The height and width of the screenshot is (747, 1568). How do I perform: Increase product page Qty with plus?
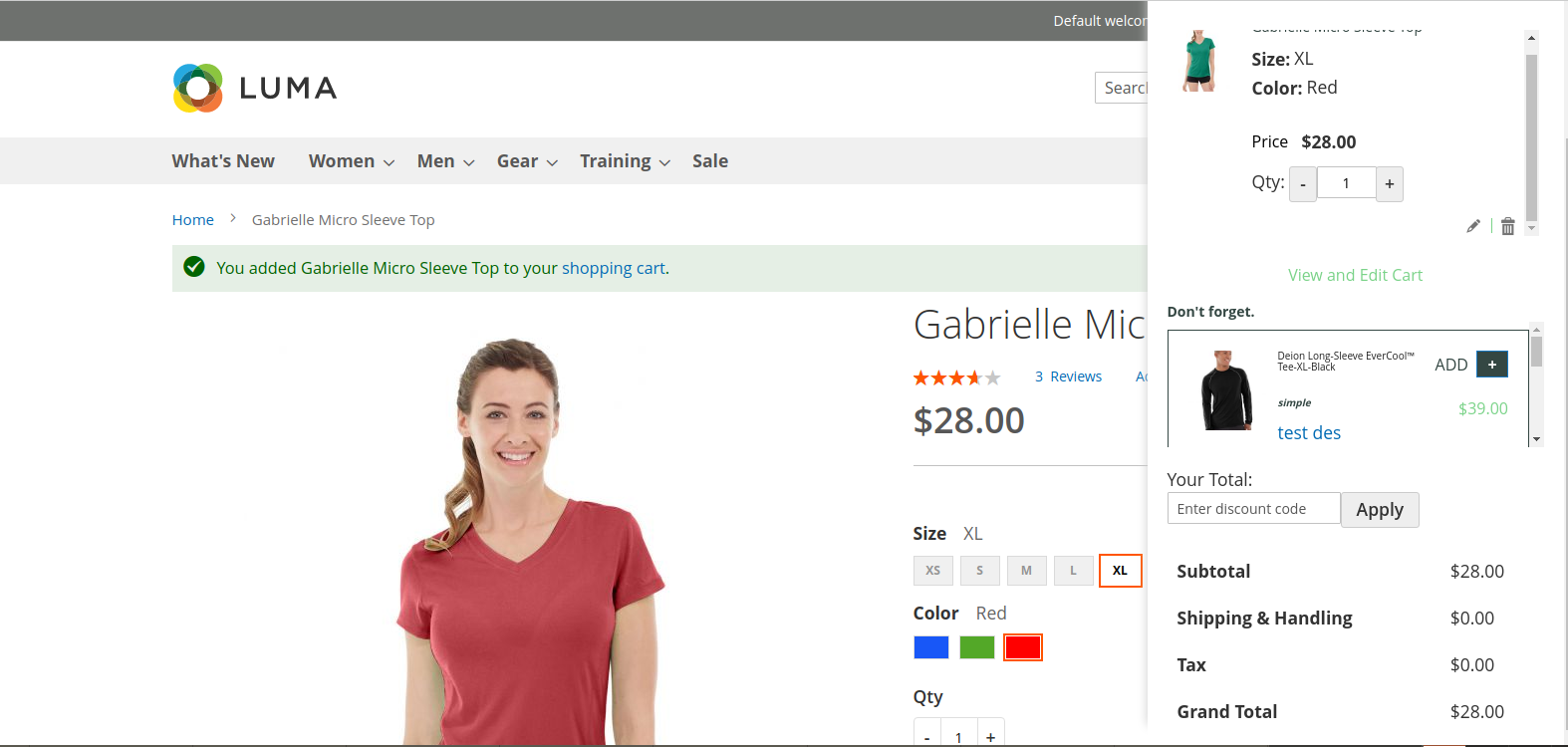(x=990, y=735)
